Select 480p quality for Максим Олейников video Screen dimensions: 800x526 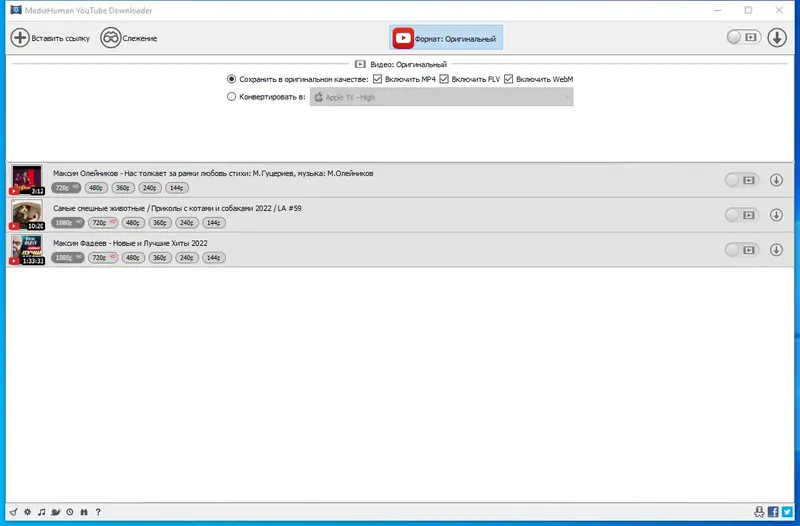coord(96,188)
